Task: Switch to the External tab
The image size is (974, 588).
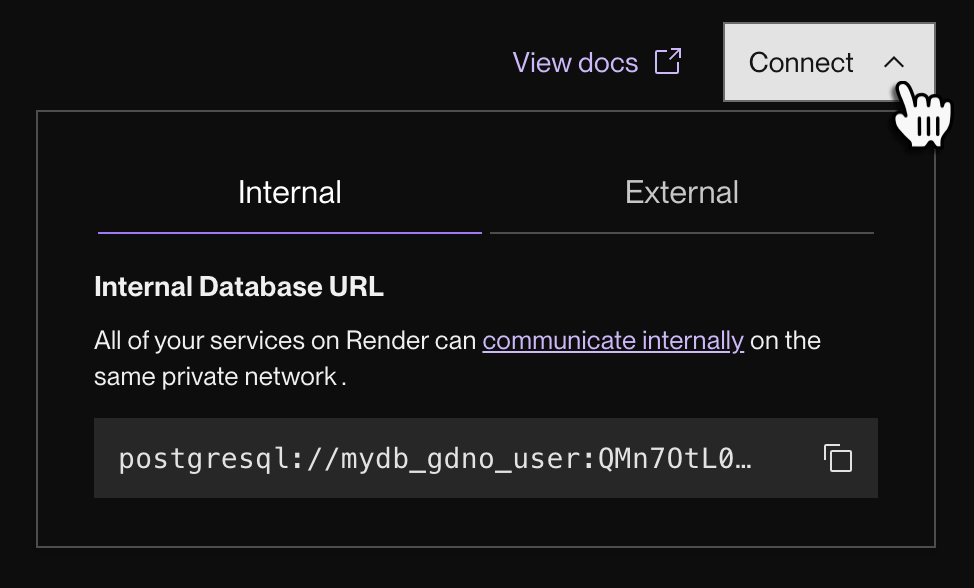Action: [x=681, y=192]
